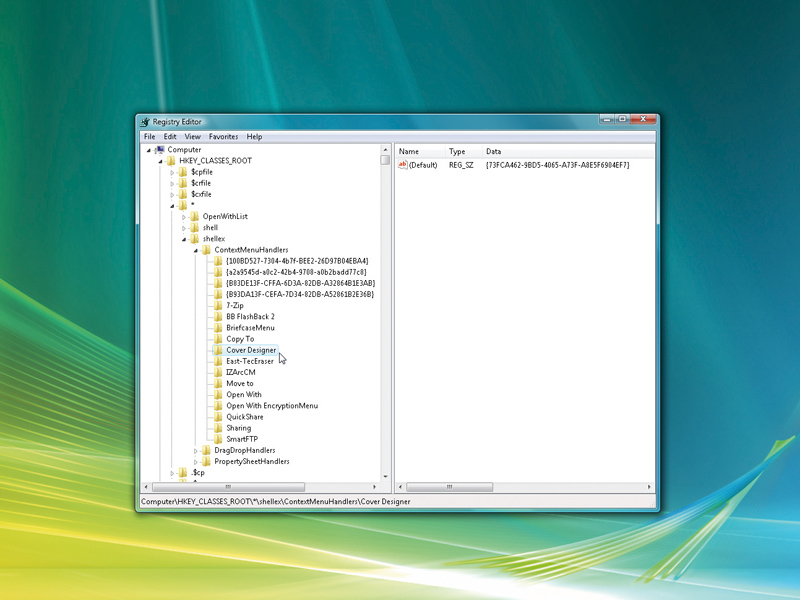This screenshot has width=800, height=600.
Task: Click the status bar registry path
Action: tap(276, 502)
